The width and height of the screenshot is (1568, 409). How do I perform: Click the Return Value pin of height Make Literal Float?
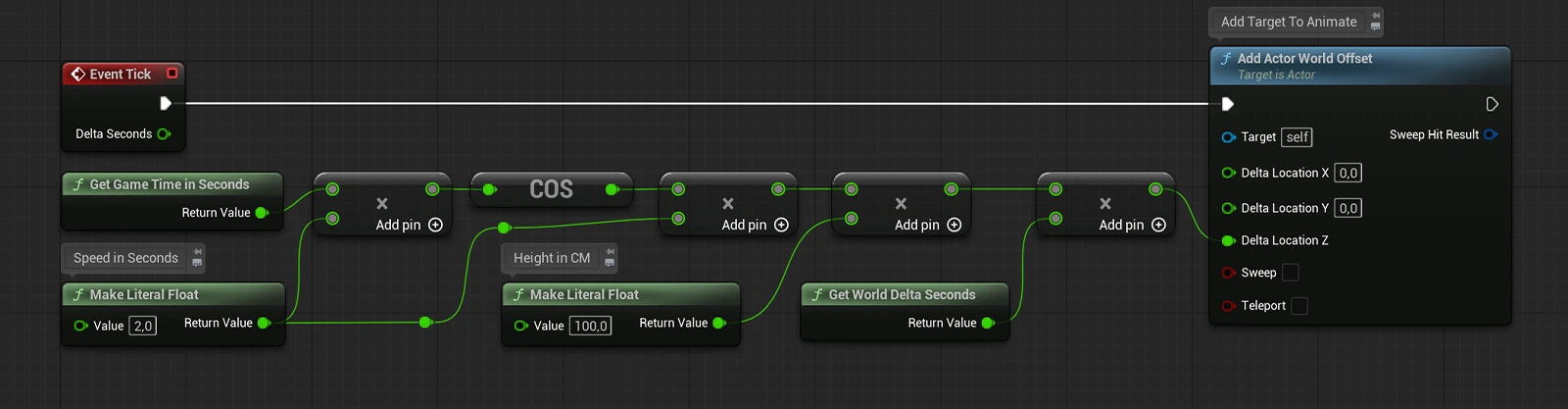[719, 323]
